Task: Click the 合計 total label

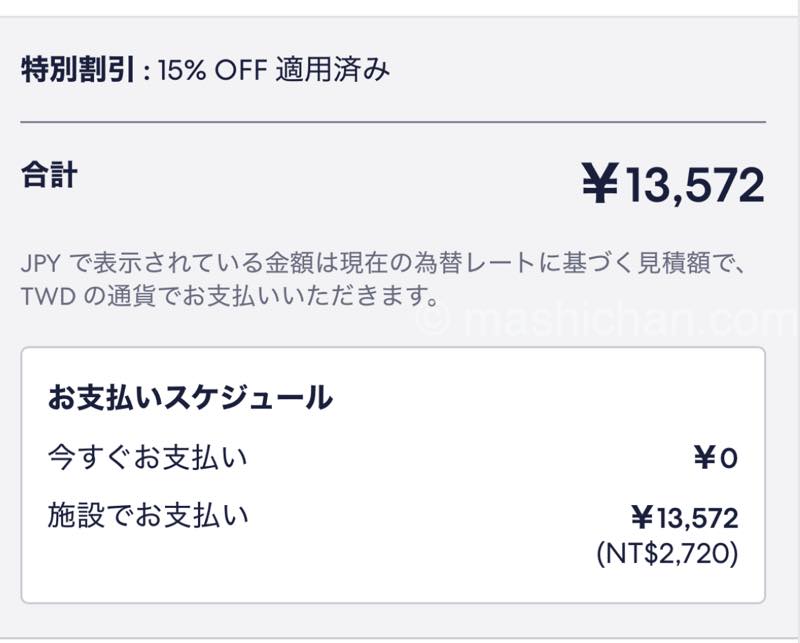Action: click(49, 174)
